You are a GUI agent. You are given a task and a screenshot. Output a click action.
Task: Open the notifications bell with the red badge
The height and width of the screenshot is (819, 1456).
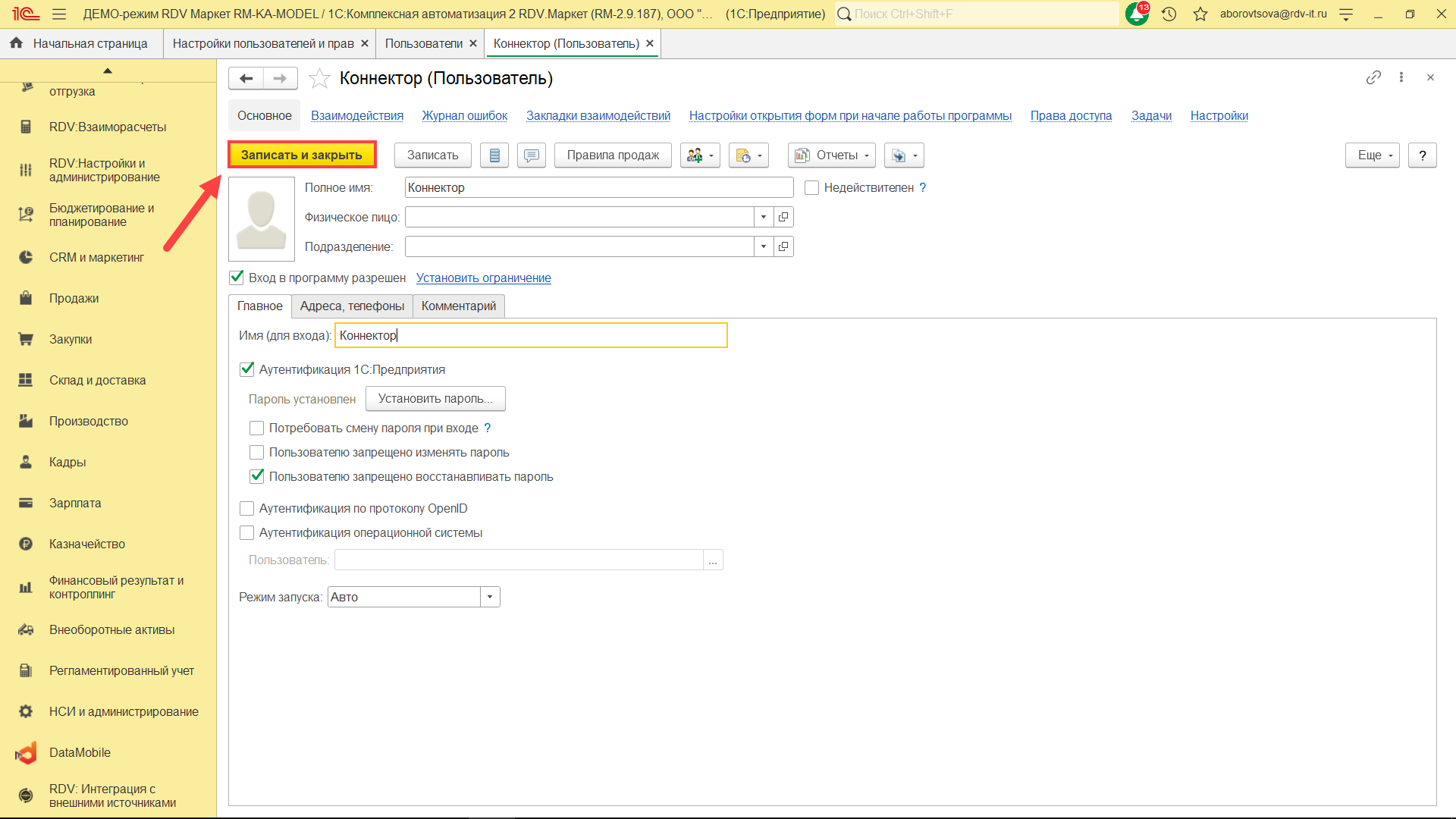point(1136,14)
